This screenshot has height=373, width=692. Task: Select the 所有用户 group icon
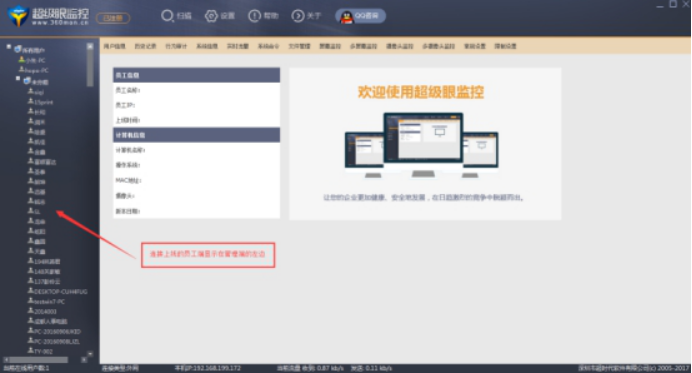pyautogui.click(x=18, y=49)
